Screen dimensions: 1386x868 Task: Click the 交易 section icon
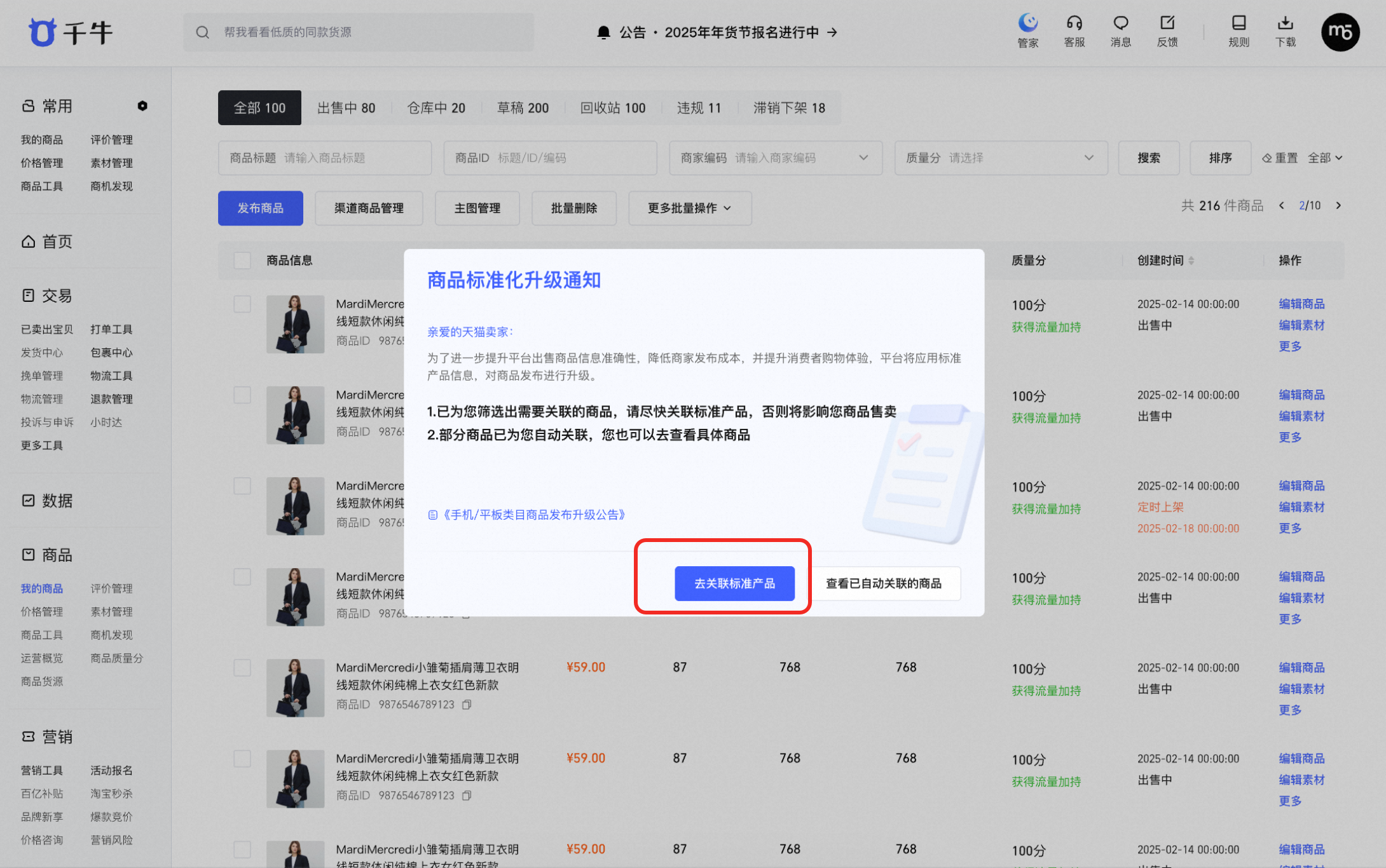point(29,295)
